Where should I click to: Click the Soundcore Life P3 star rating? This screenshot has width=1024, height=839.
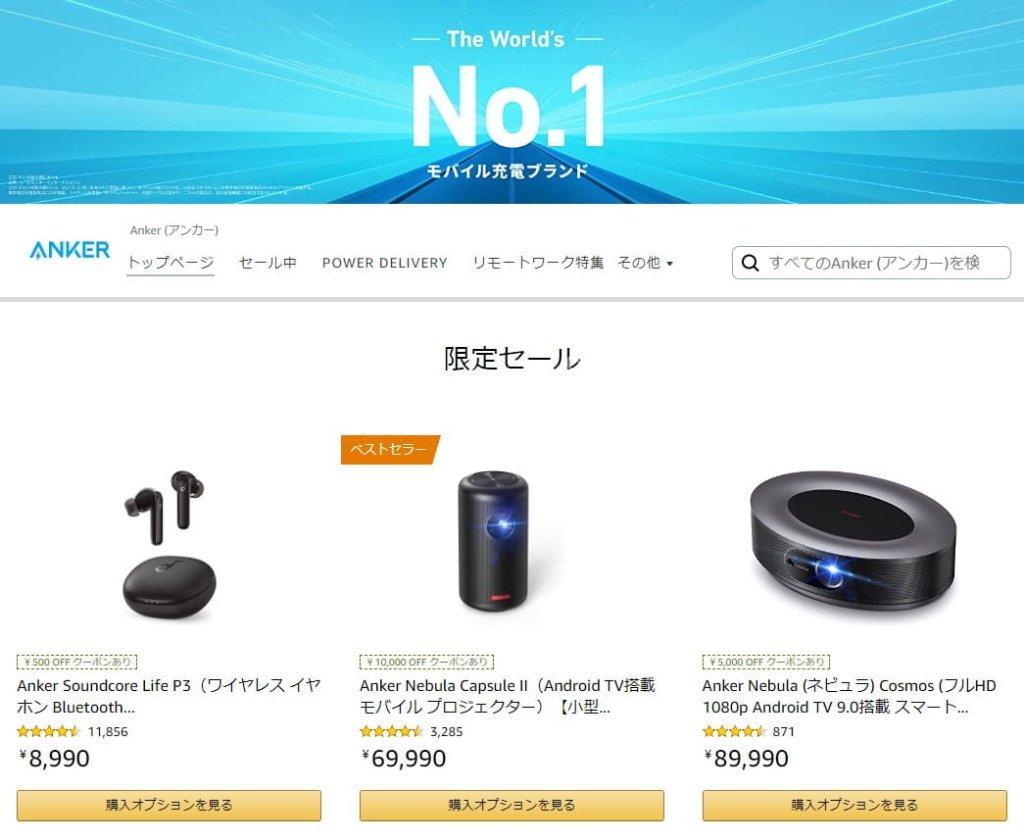coord(48,731)
